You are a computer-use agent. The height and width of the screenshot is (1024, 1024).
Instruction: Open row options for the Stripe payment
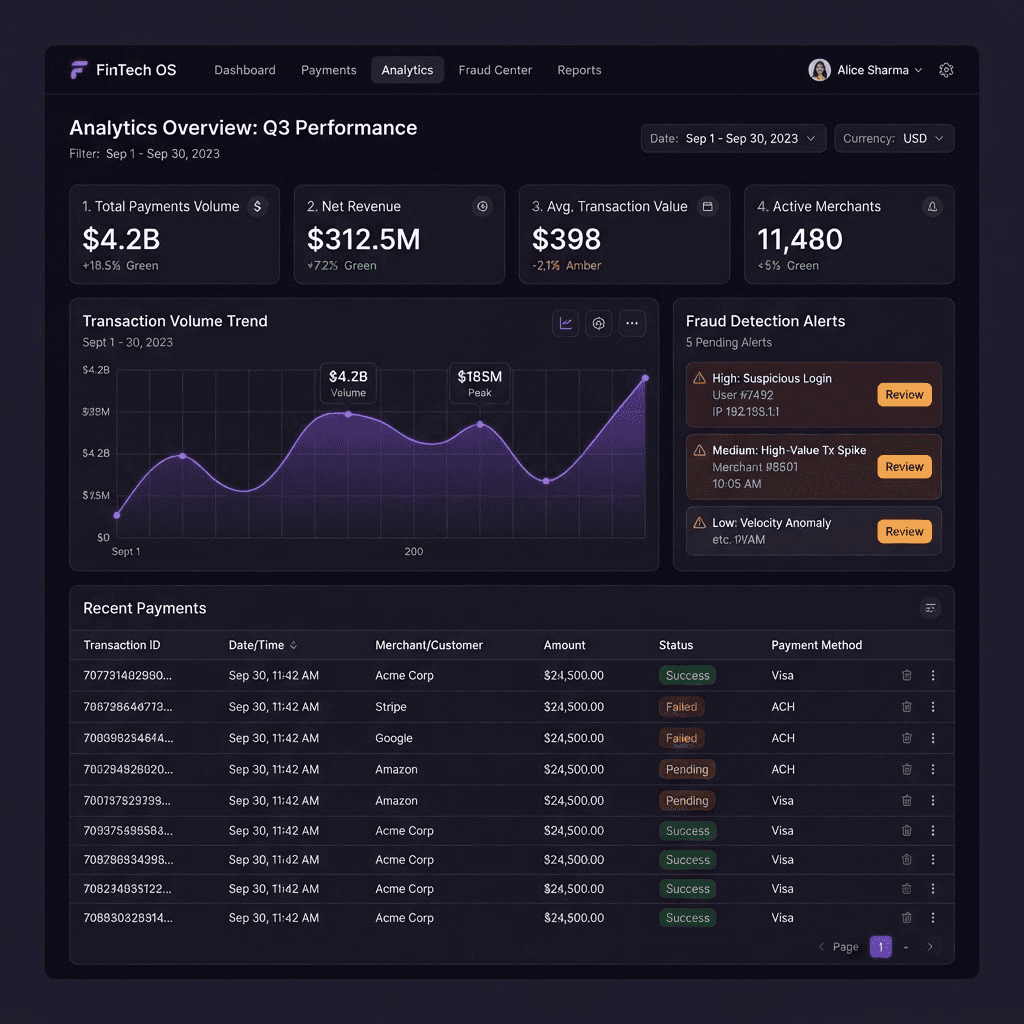pyautogui.click(x=933, y=707)
